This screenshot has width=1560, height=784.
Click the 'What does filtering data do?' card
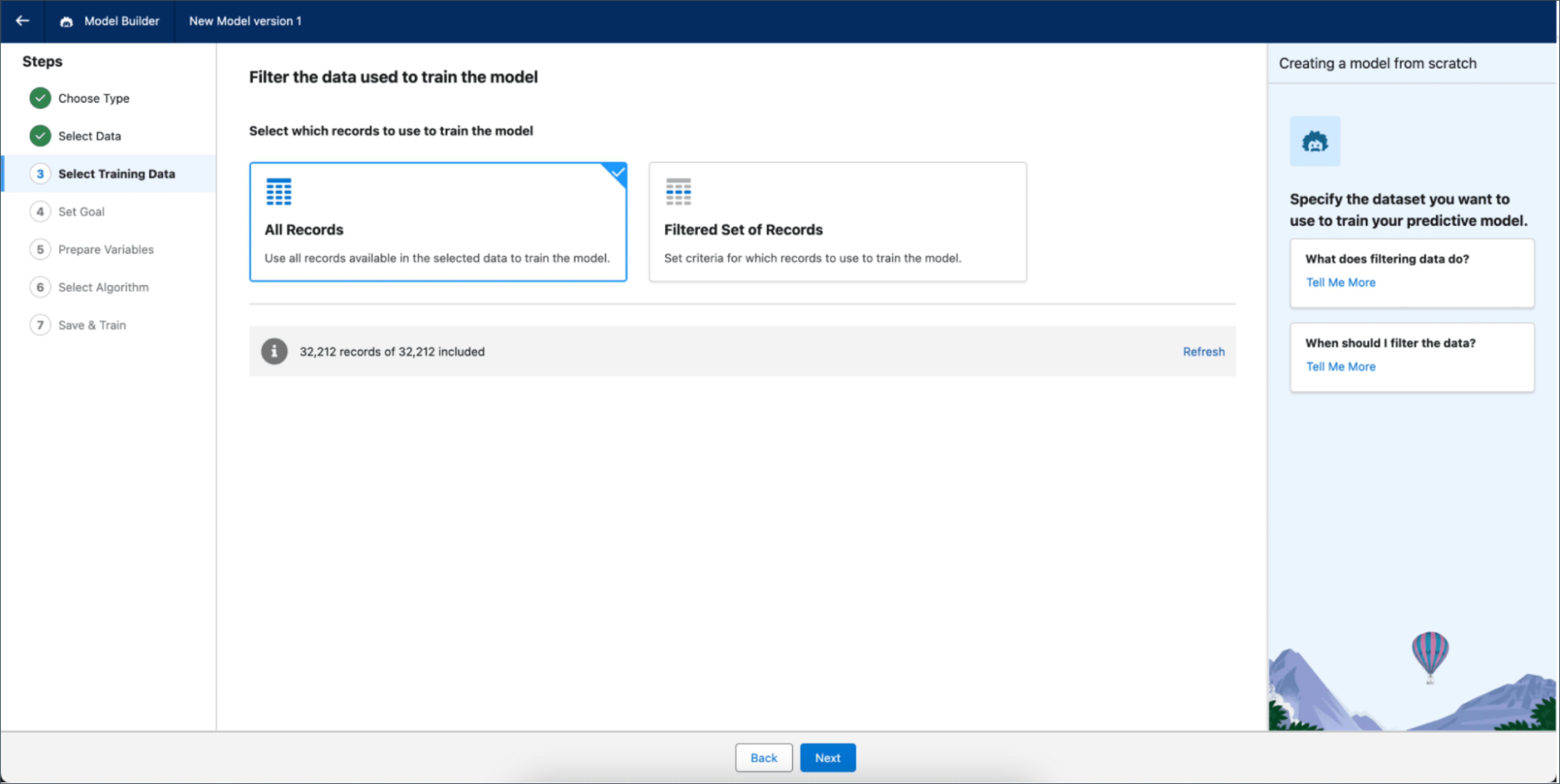point(1412,273)
